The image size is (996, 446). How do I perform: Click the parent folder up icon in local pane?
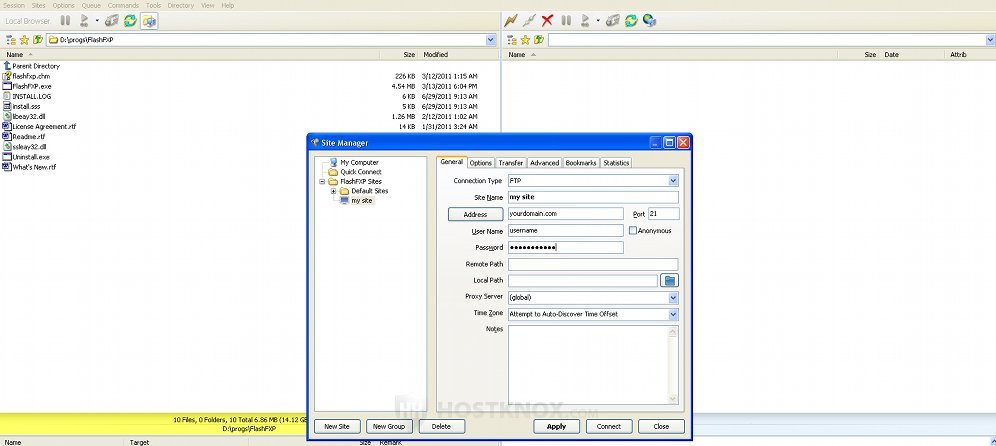point(38,40)
